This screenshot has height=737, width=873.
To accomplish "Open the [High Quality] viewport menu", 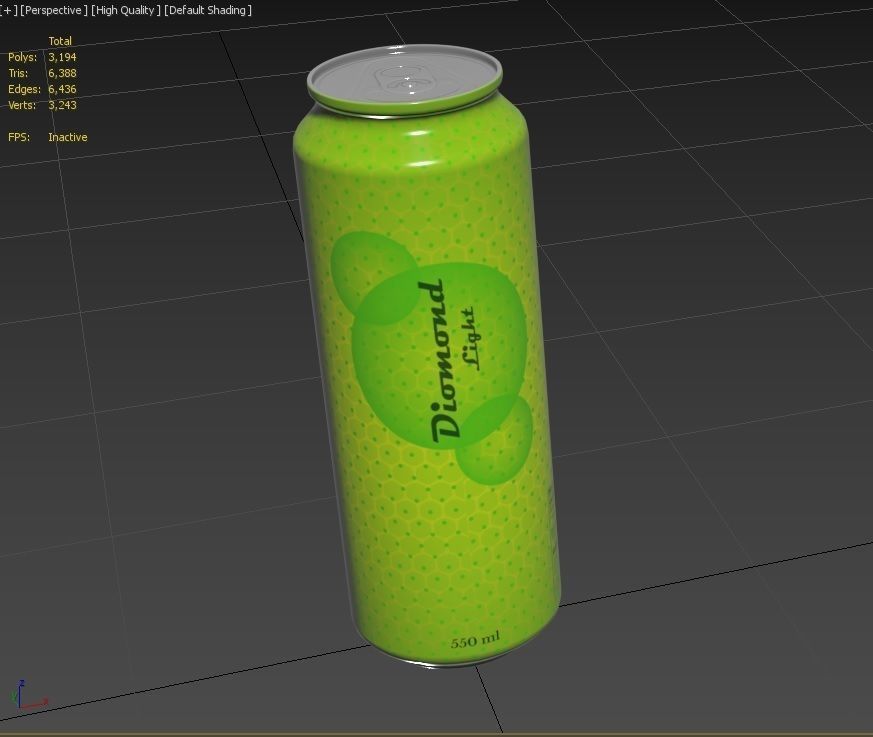I will coord(126,10).
